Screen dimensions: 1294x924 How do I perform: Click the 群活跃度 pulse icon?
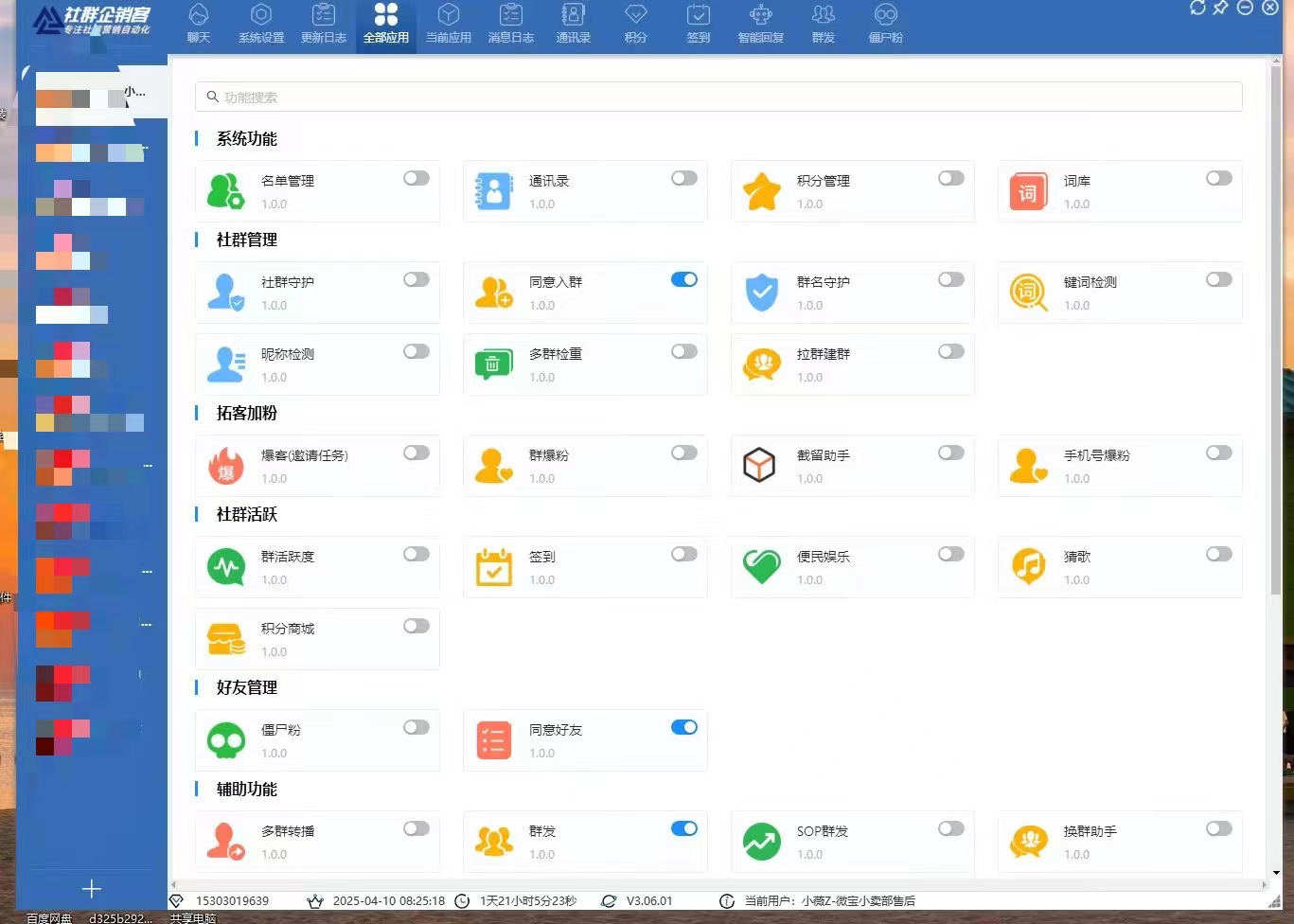[225, 567]
